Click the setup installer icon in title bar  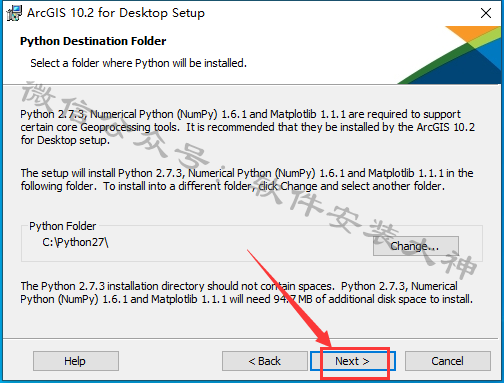[x=14, y=13]
